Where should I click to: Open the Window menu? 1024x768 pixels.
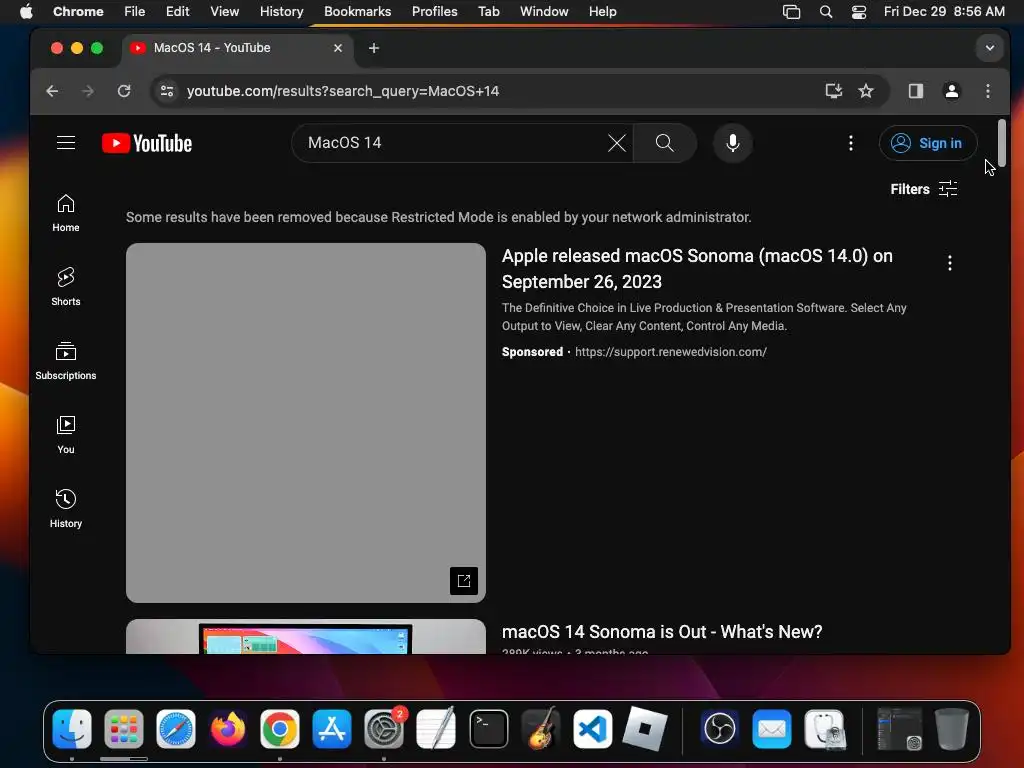[544, 12]
